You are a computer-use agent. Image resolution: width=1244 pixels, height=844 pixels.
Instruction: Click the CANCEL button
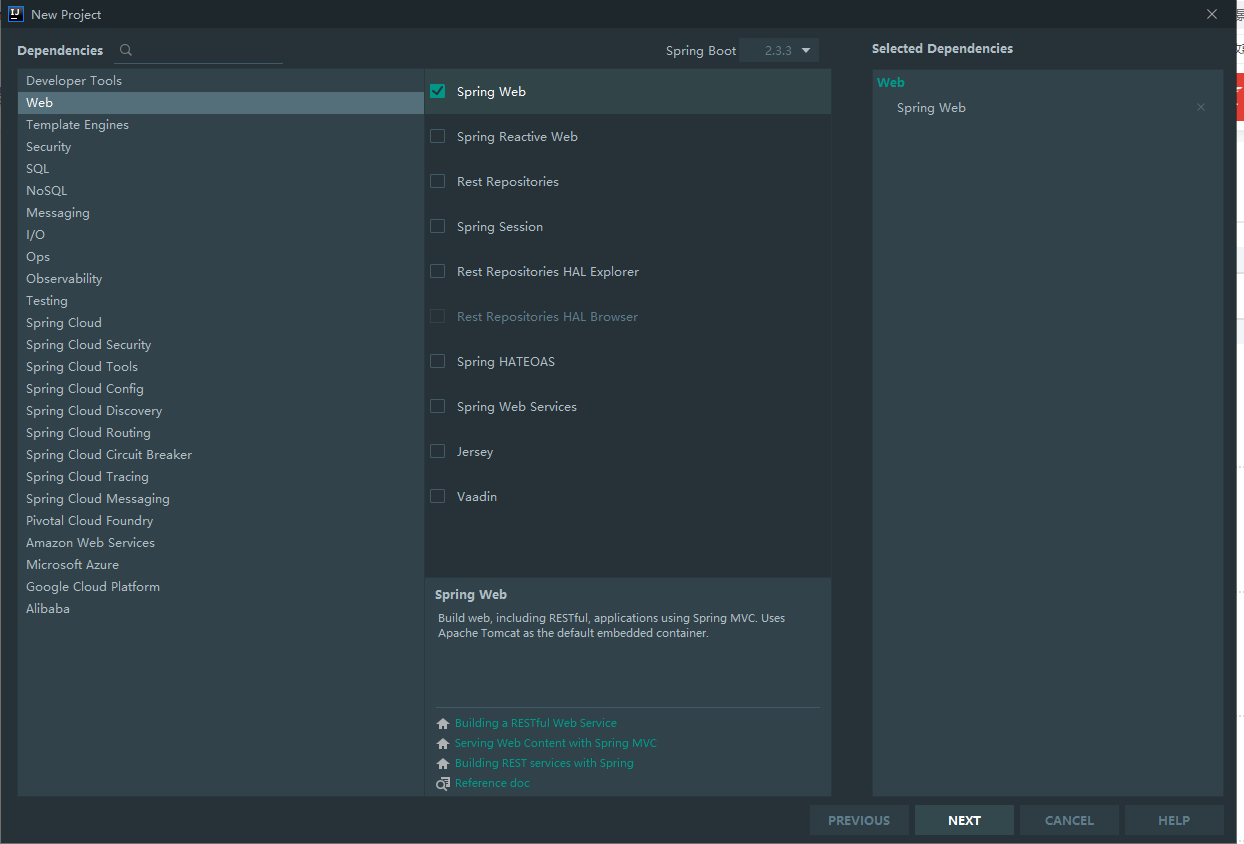pos(1069,820)
